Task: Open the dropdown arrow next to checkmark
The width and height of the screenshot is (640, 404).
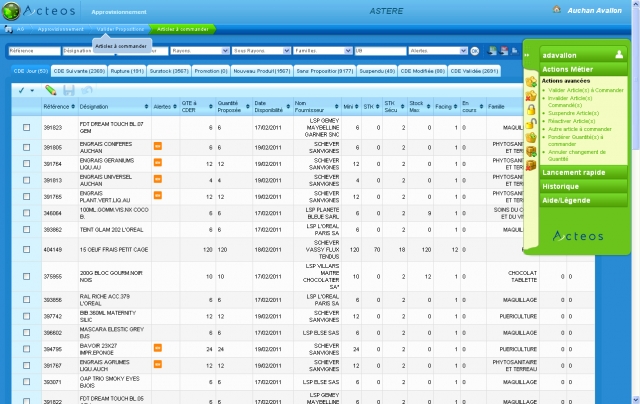Action: pos(32,91)
